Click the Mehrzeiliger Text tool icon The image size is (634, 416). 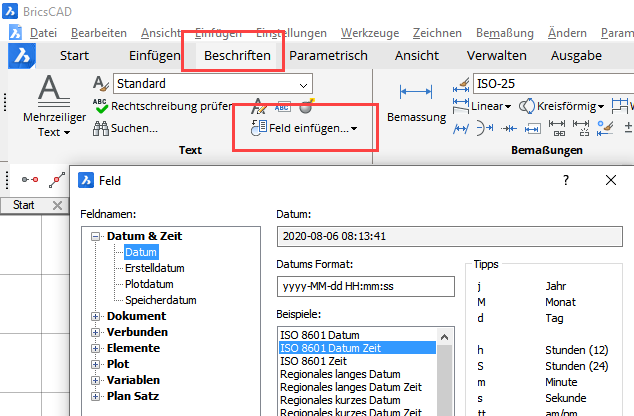point(48,92)
